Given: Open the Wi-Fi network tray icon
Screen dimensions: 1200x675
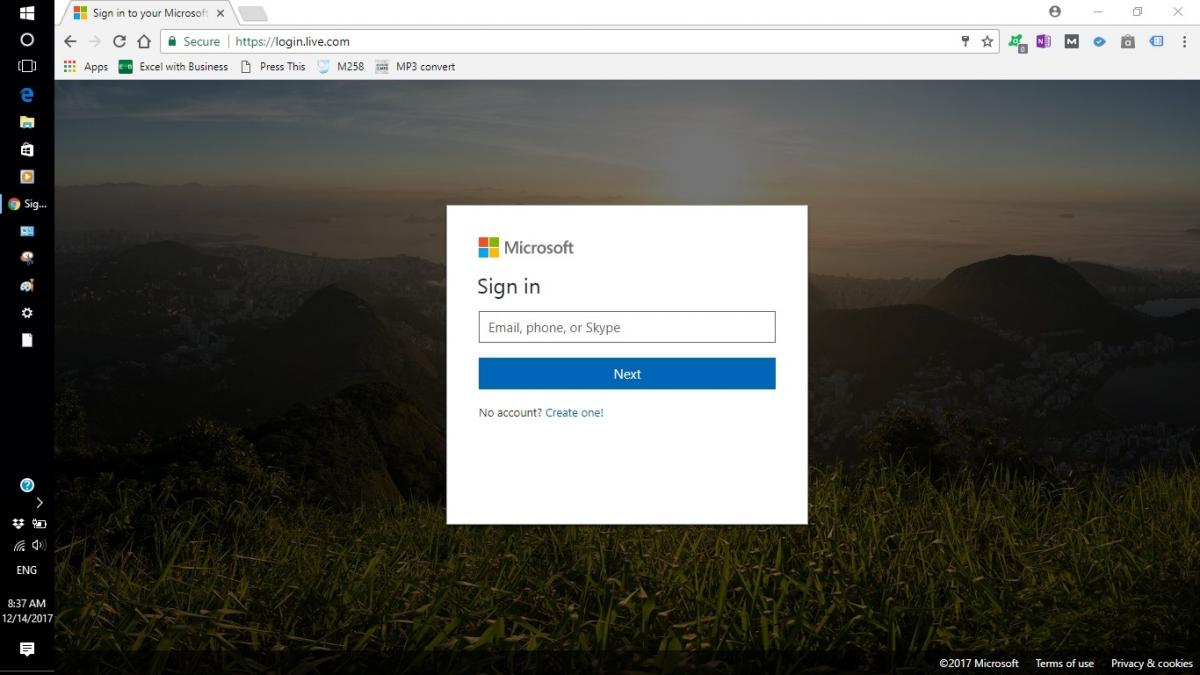Looking at the screenshot, I should coord(18,545).
